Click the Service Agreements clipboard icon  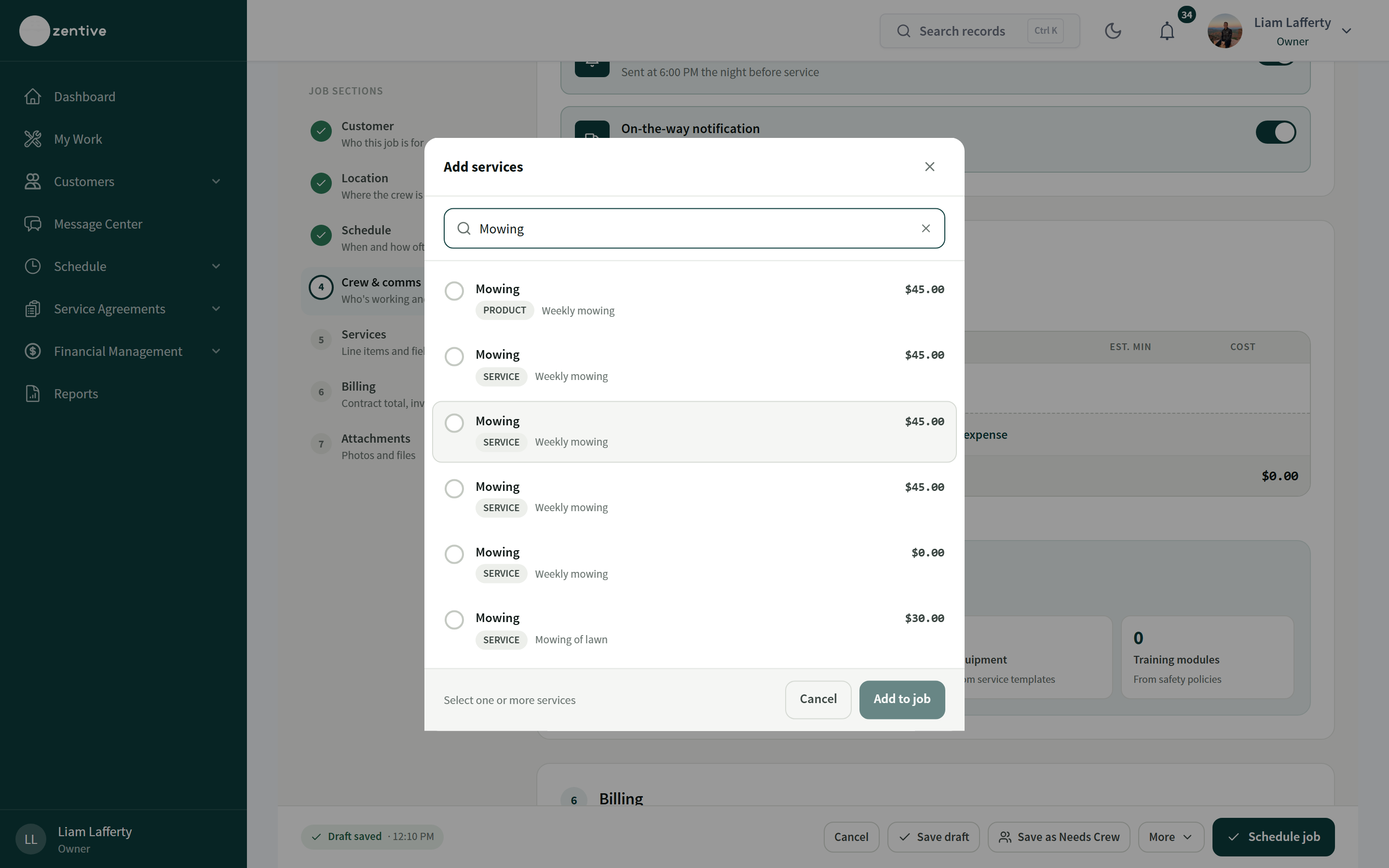33,309
